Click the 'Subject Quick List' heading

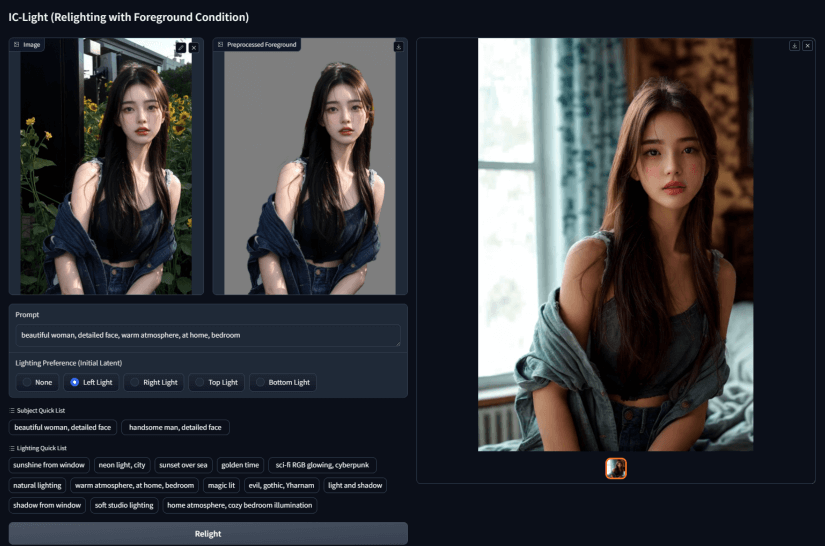(41, 410)
